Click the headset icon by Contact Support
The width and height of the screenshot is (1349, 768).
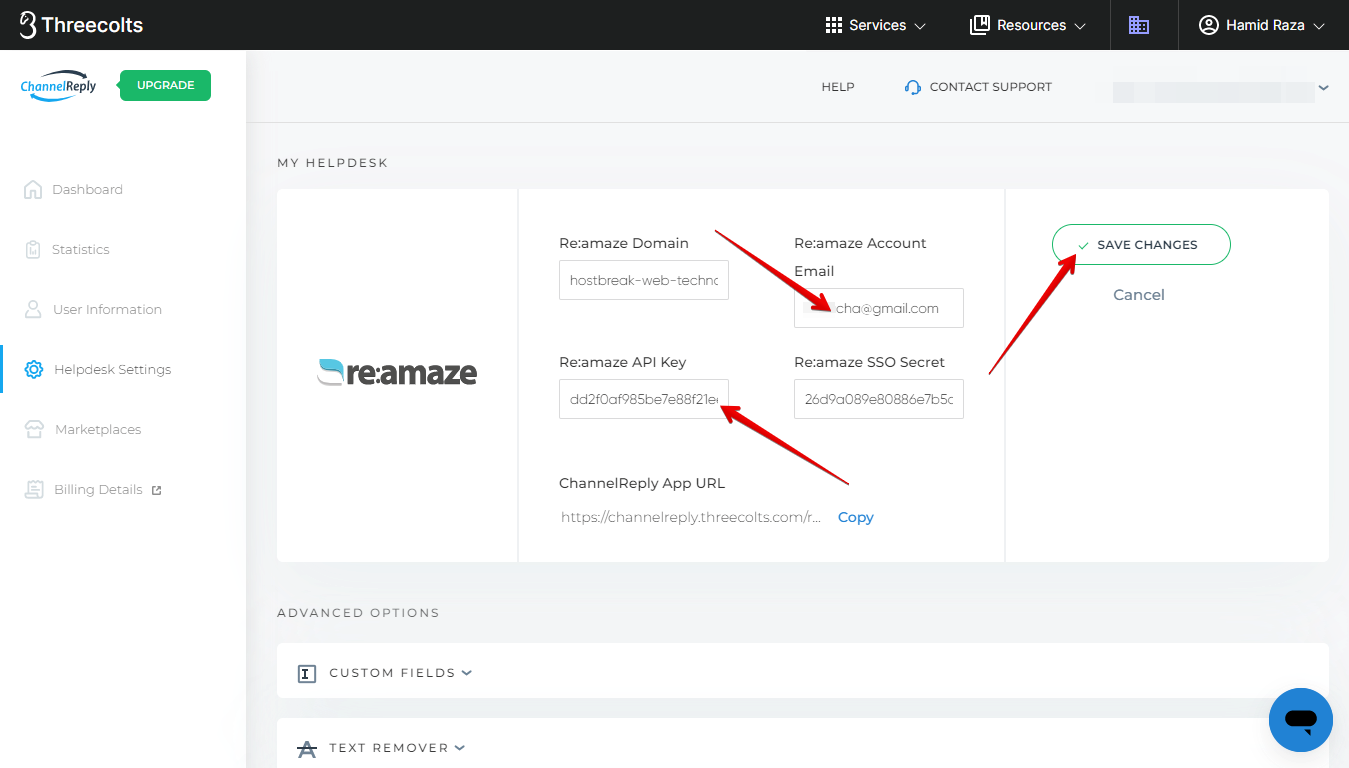pos(912,87)
